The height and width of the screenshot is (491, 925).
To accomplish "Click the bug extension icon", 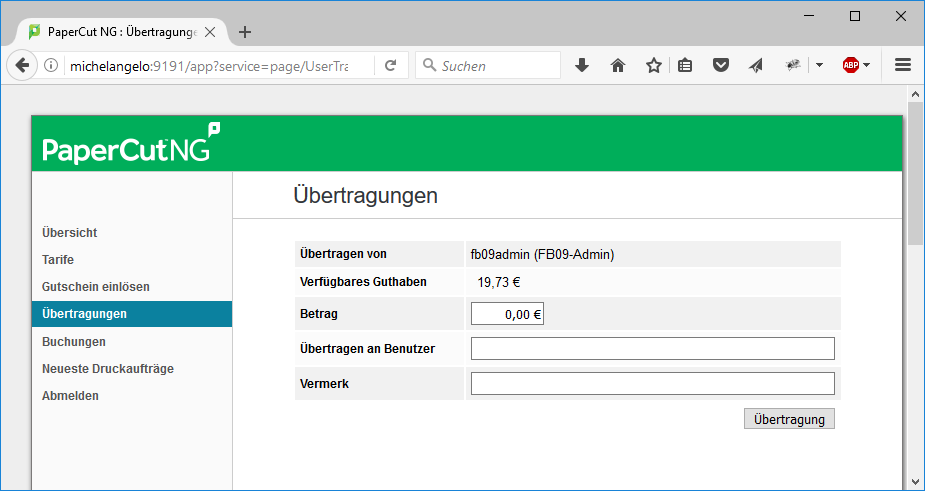I will [x=793, y=65].
